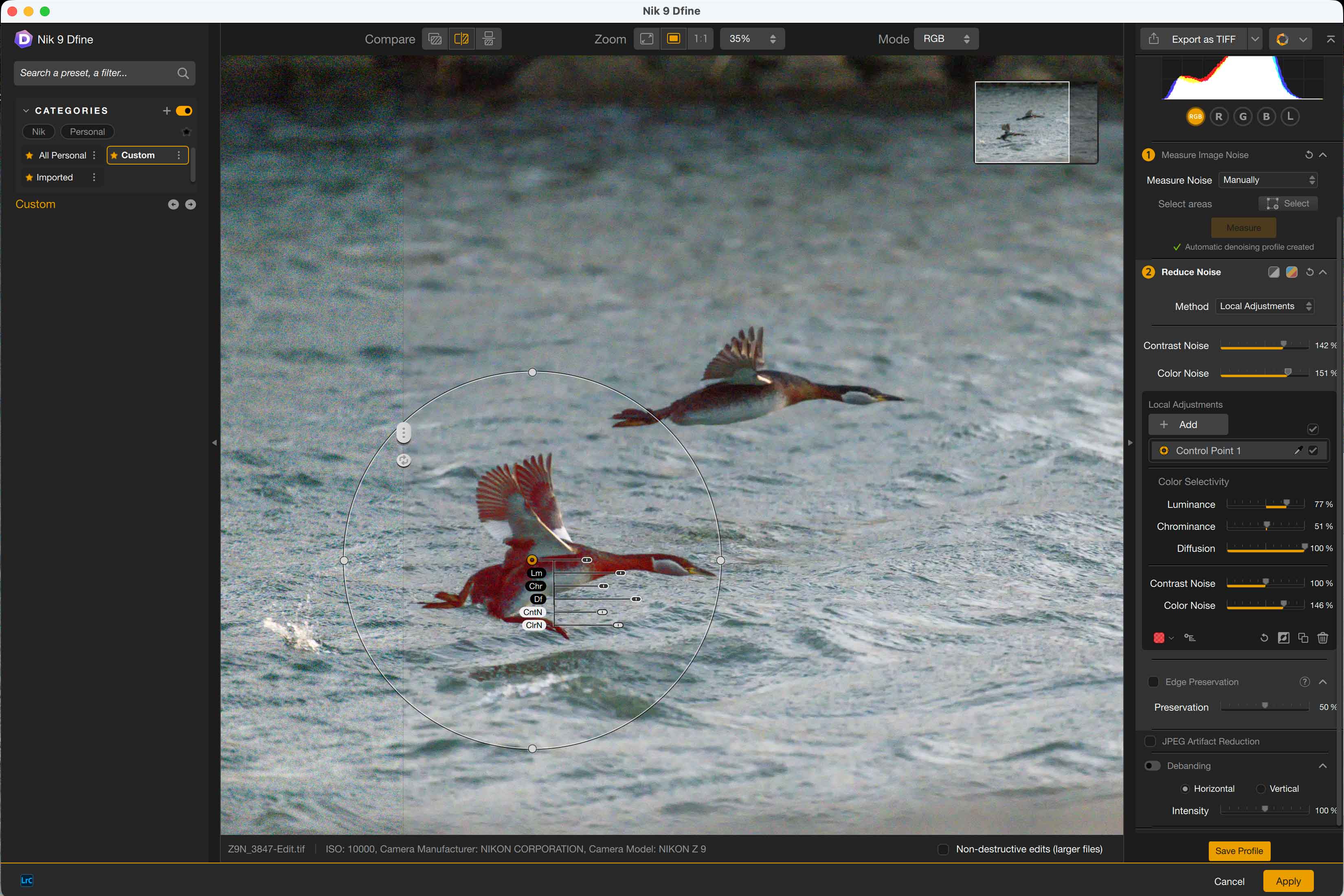
Task: Duplicate the selected control point
Action: tap(1303, 638)
